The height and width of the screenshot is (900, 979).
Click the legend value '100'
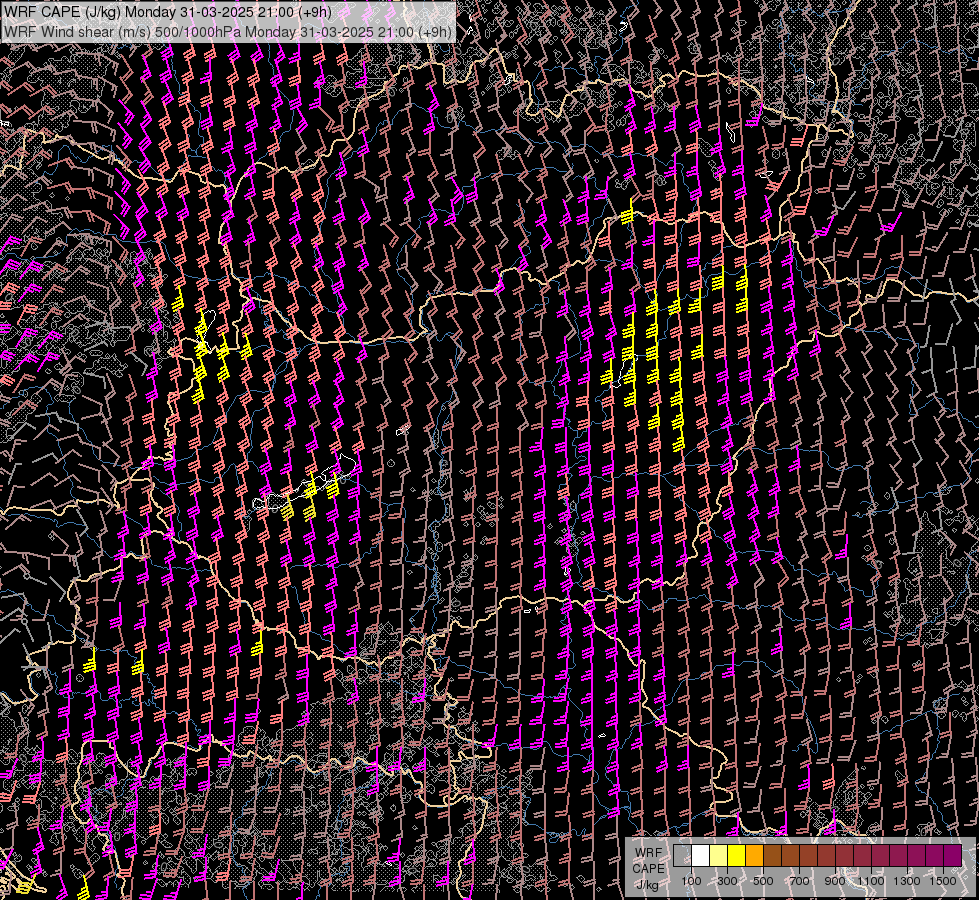coord(691,881)
